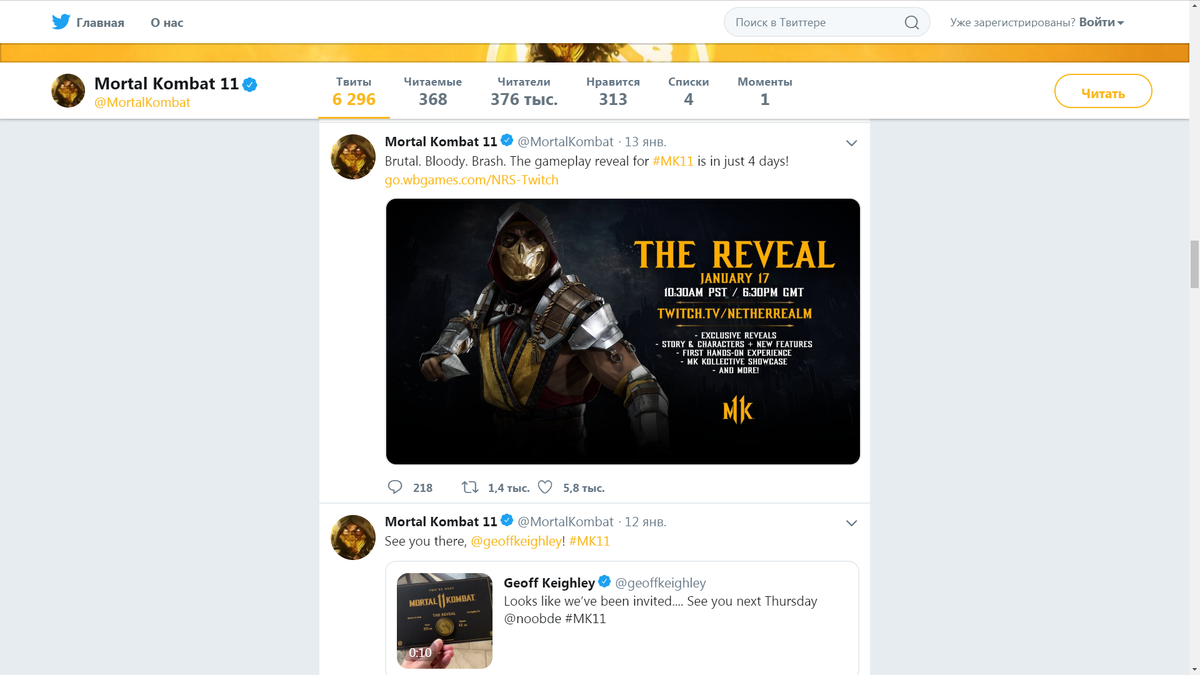Viewport: 1200px width, 675px height.
Task: Select the Списки tab
Action: point(688,91)
